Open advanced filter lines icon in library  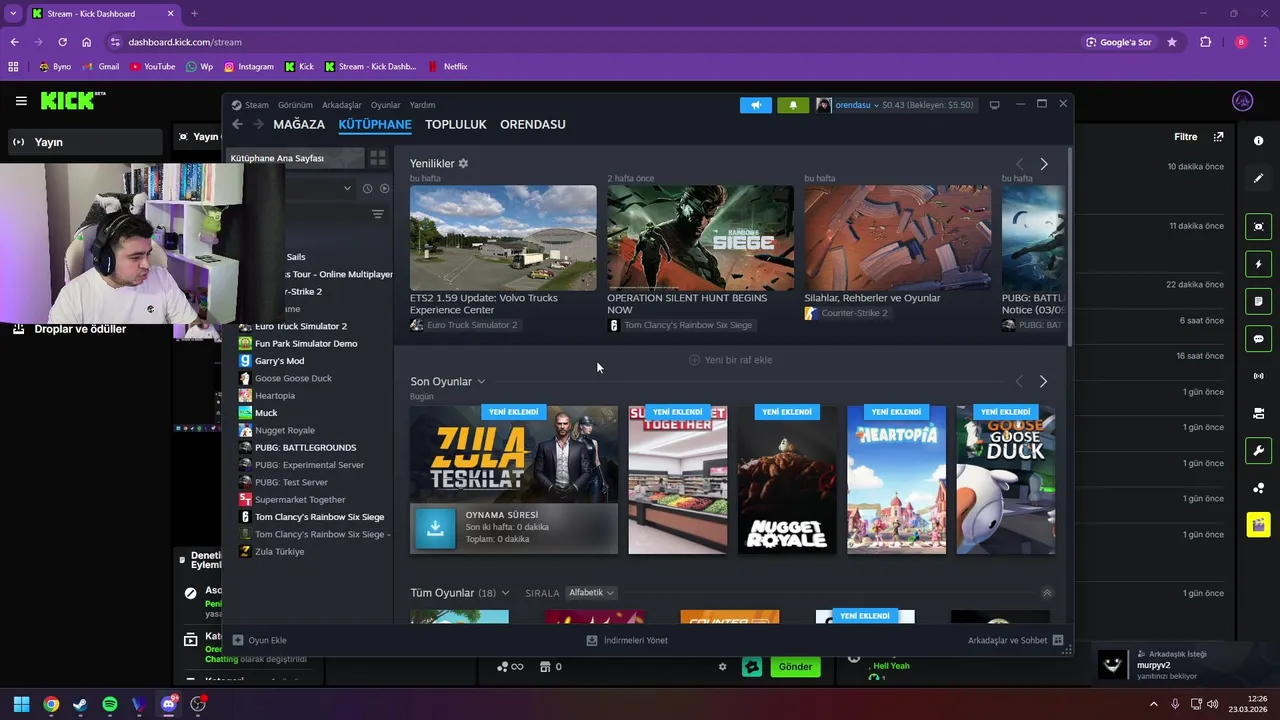coord(378,214)
